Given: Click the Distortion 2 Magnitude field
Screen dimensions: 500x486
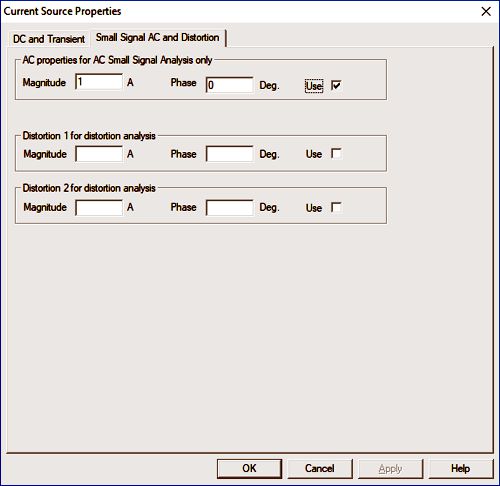Looking at the screenshot, I should click(x=99, y=207).
